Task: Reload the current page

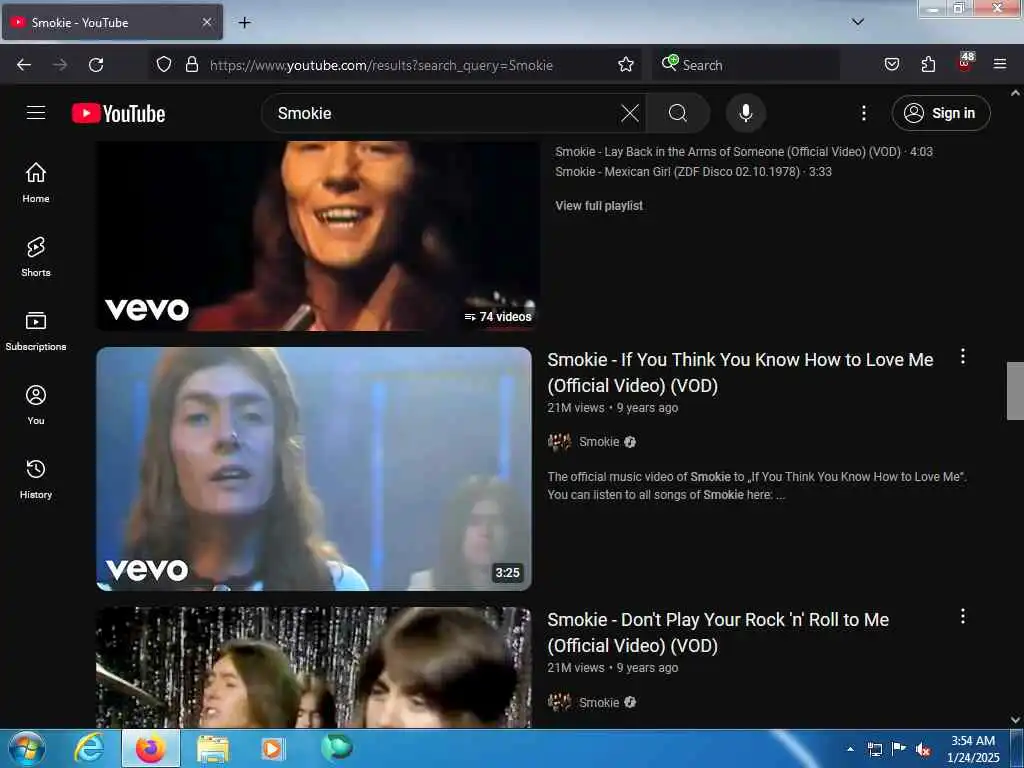Action: (96, 65)
